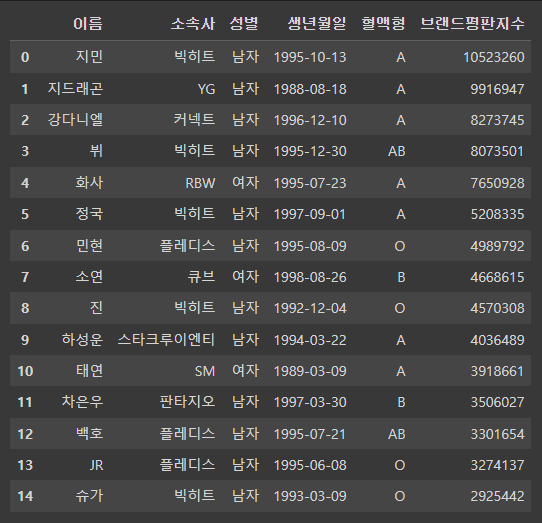Select the name cell 슈가
Viewport: 542px width, 523px height.
tap(89, 496)
